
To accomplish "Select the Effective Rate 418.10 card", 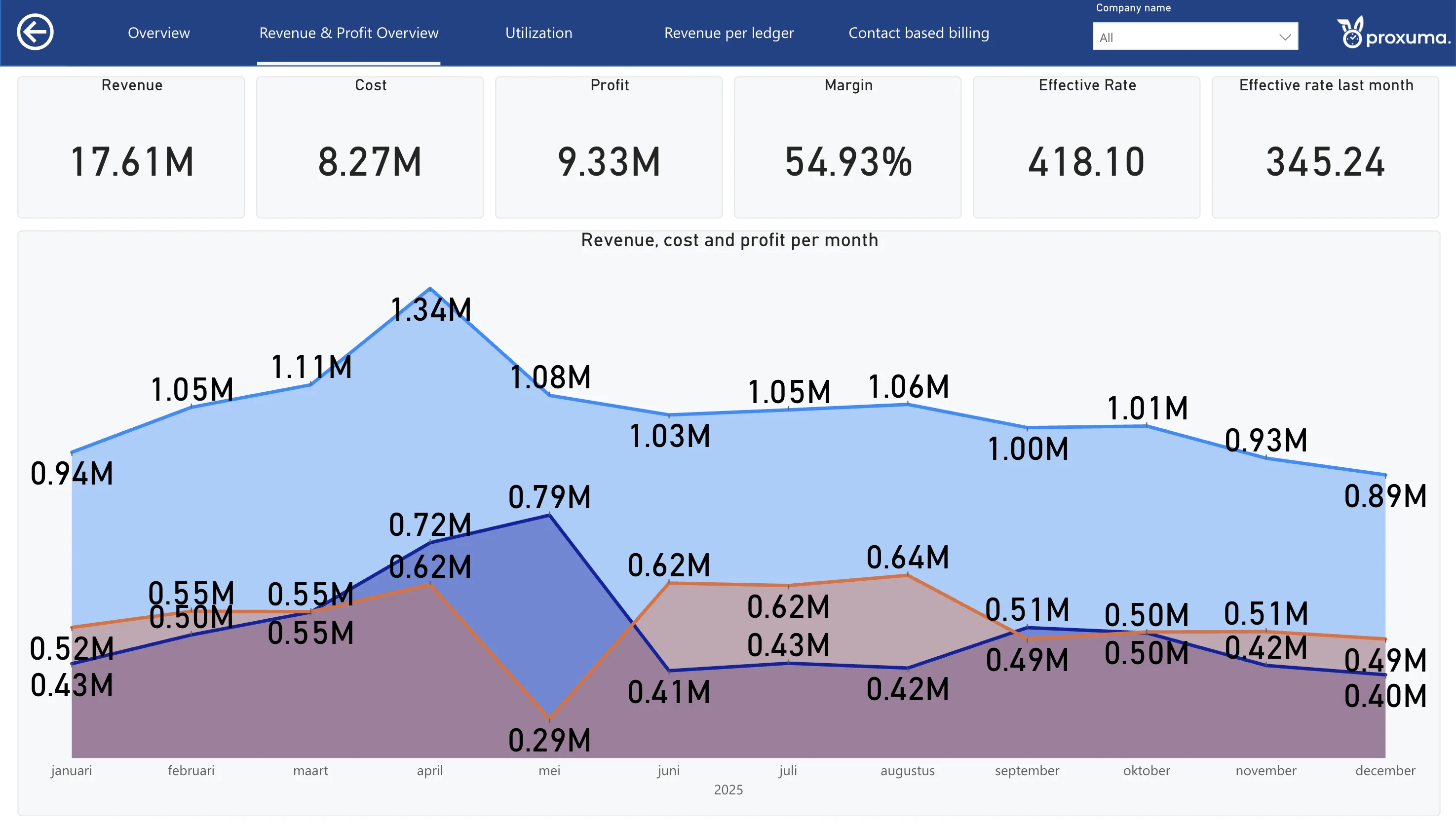I will (x=1087, y=148).
